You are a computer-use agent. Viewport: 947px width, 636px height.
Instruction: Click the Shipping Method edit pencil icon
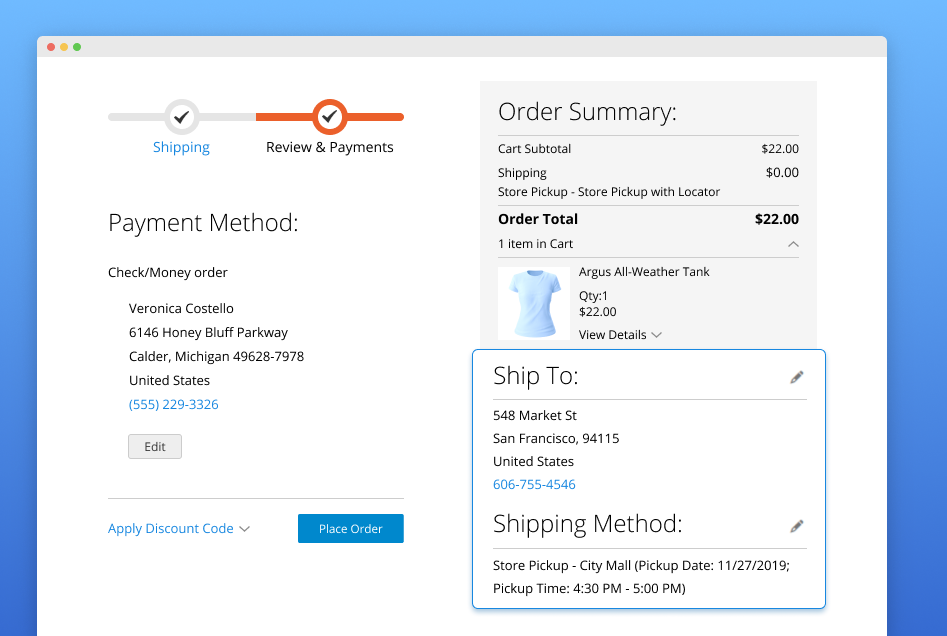(796, 526)
